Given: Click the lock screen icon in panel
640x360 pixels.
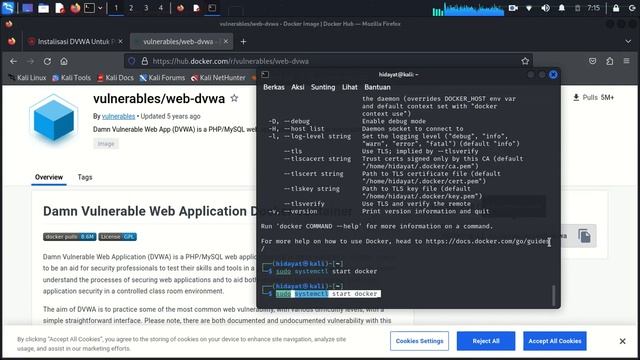Looking at the screenshot, I should (x=616, y=8).
